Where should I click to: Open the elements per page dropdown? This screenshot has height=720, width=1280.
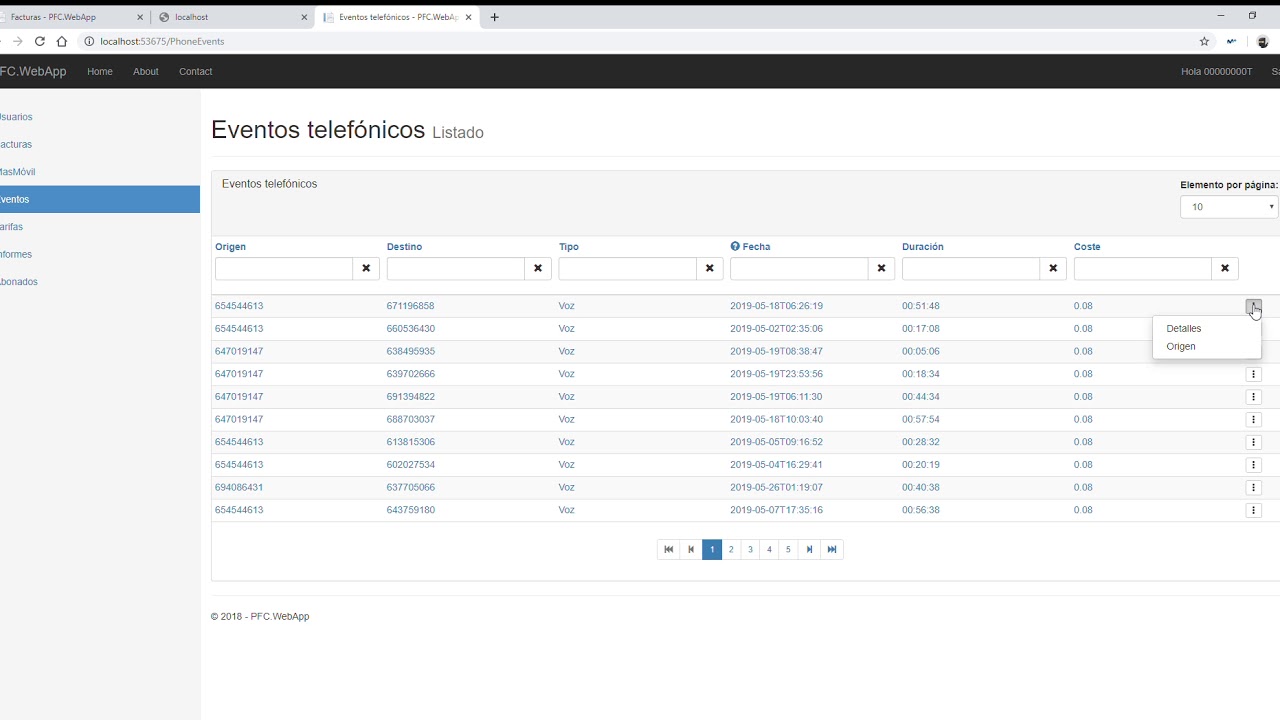click(x=1229, y=207)
